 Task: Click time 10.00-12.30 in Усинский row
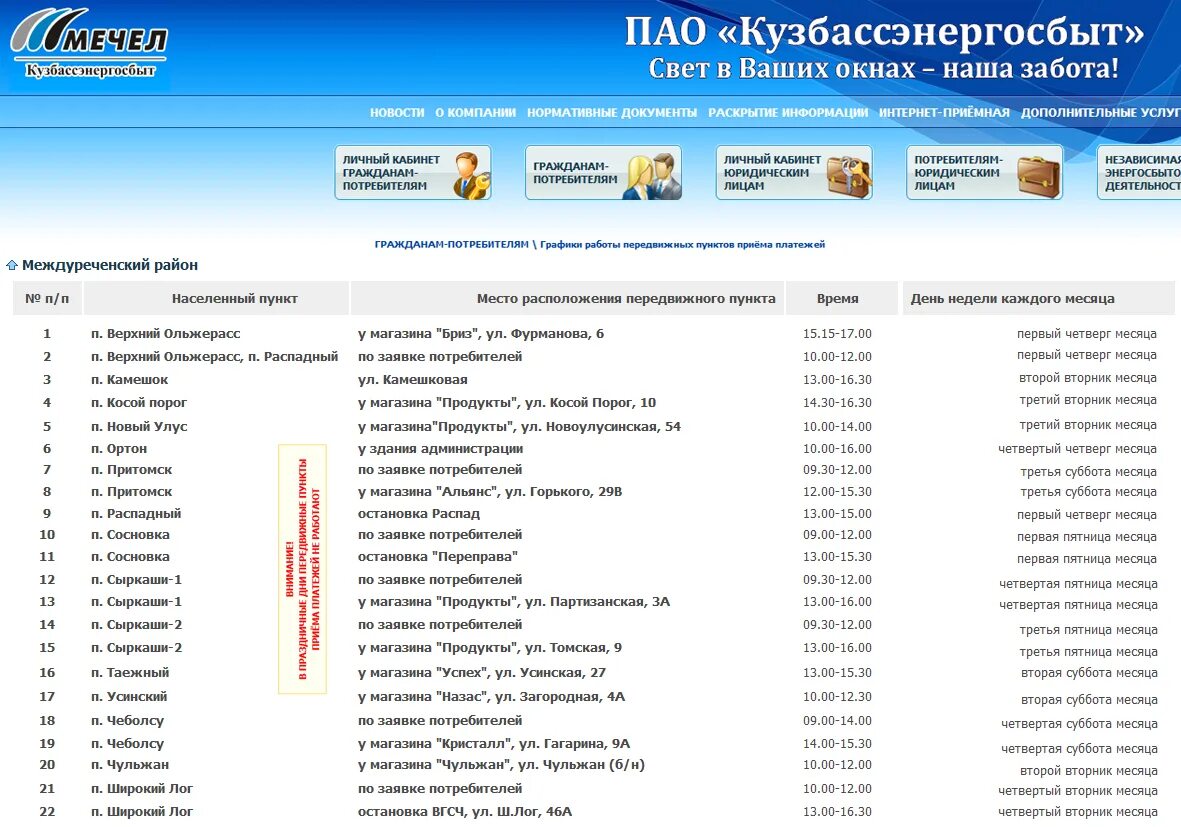tap(838, 697)
